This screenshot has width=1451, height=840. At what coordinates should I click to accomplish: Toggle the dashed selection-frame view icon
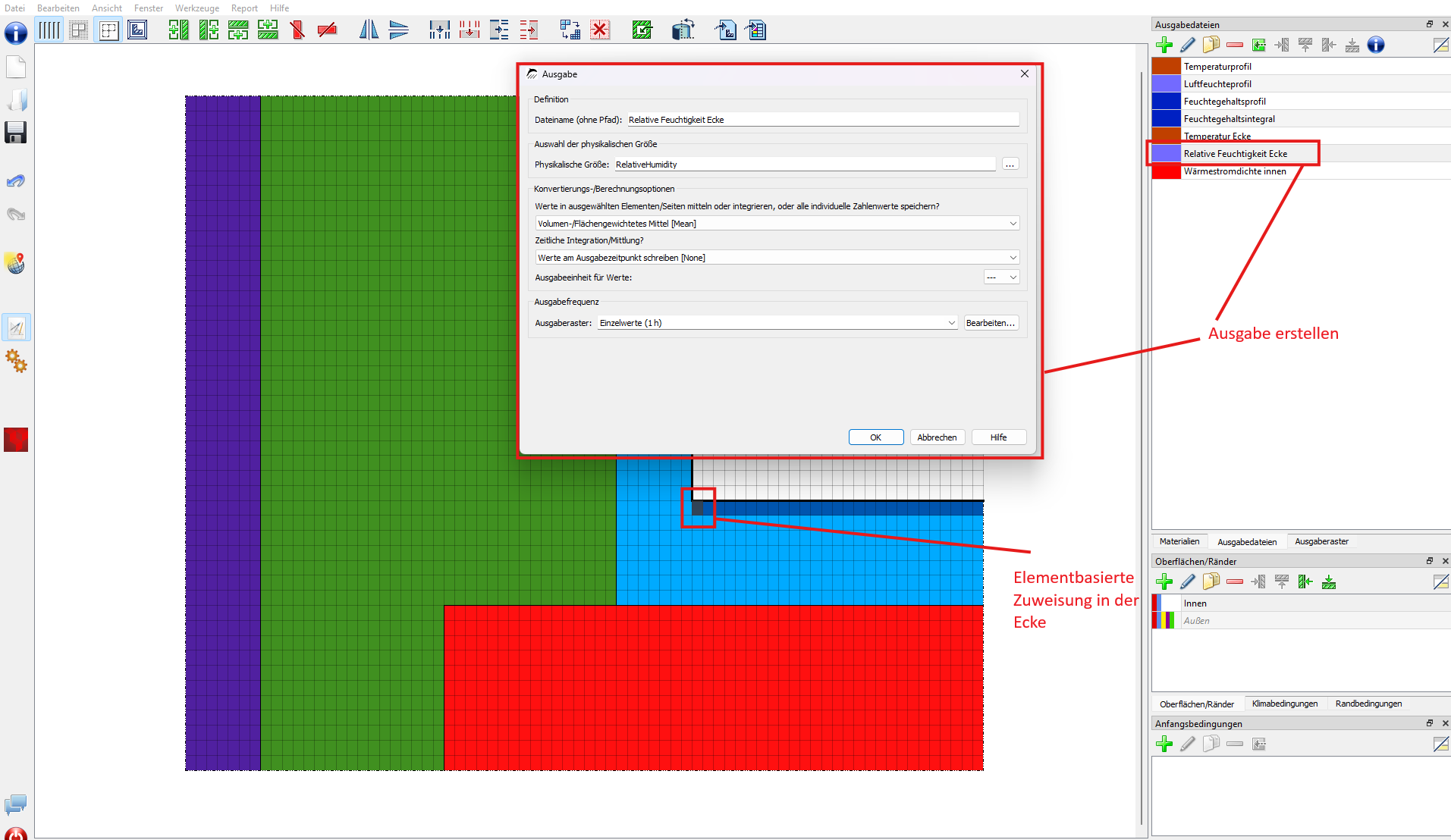(108, 30)
